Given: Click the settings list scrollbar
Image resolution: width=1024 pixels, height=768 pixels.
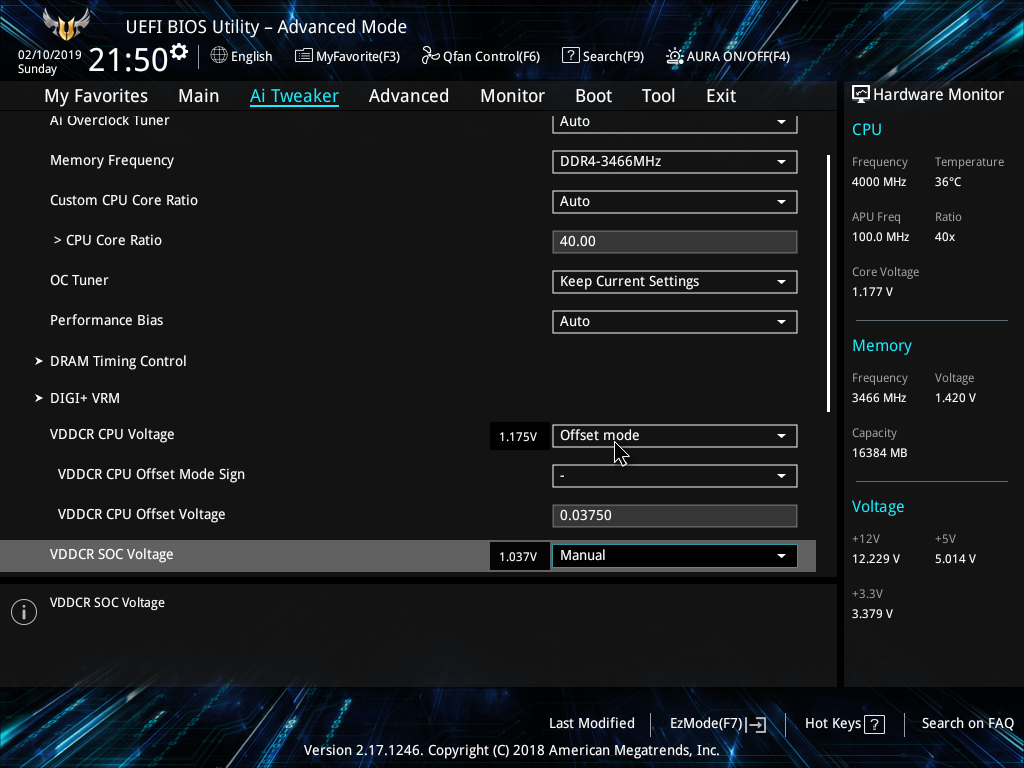Looking at the screenshot, I should tap(828, 283).
